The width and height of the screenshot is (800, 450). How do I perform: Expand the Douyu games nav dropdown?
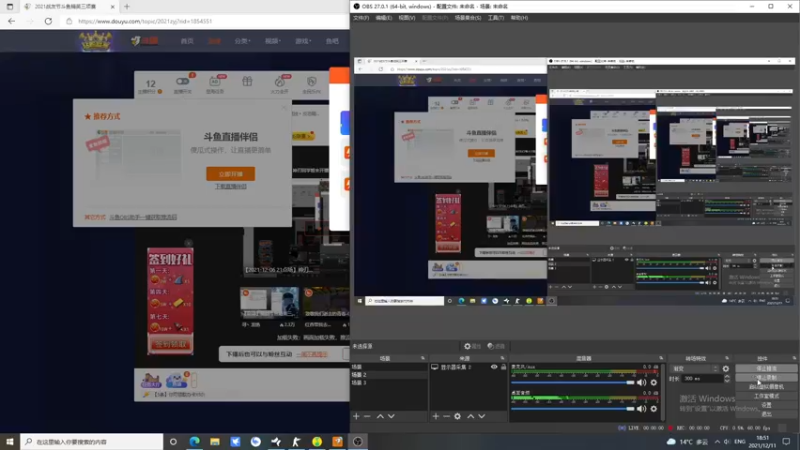click(303, 41)
